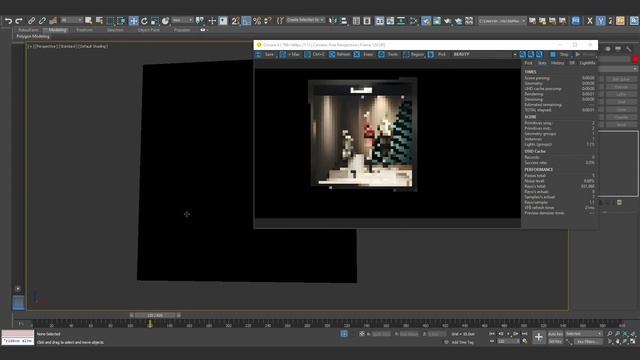Click the Pan View hand icon
This screenshot has height=360, width=640.
[x=618, y=341]
